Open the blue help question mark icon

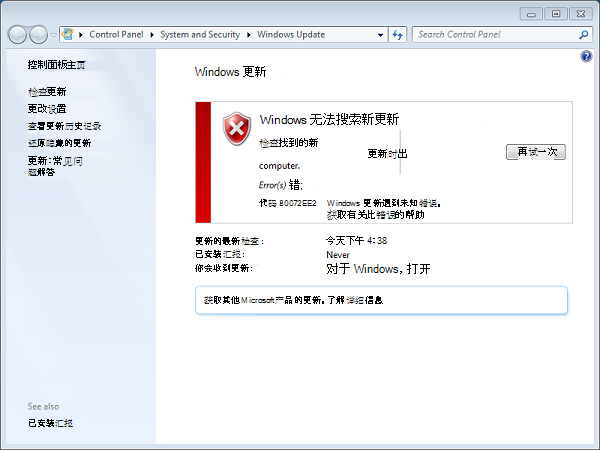586,57
